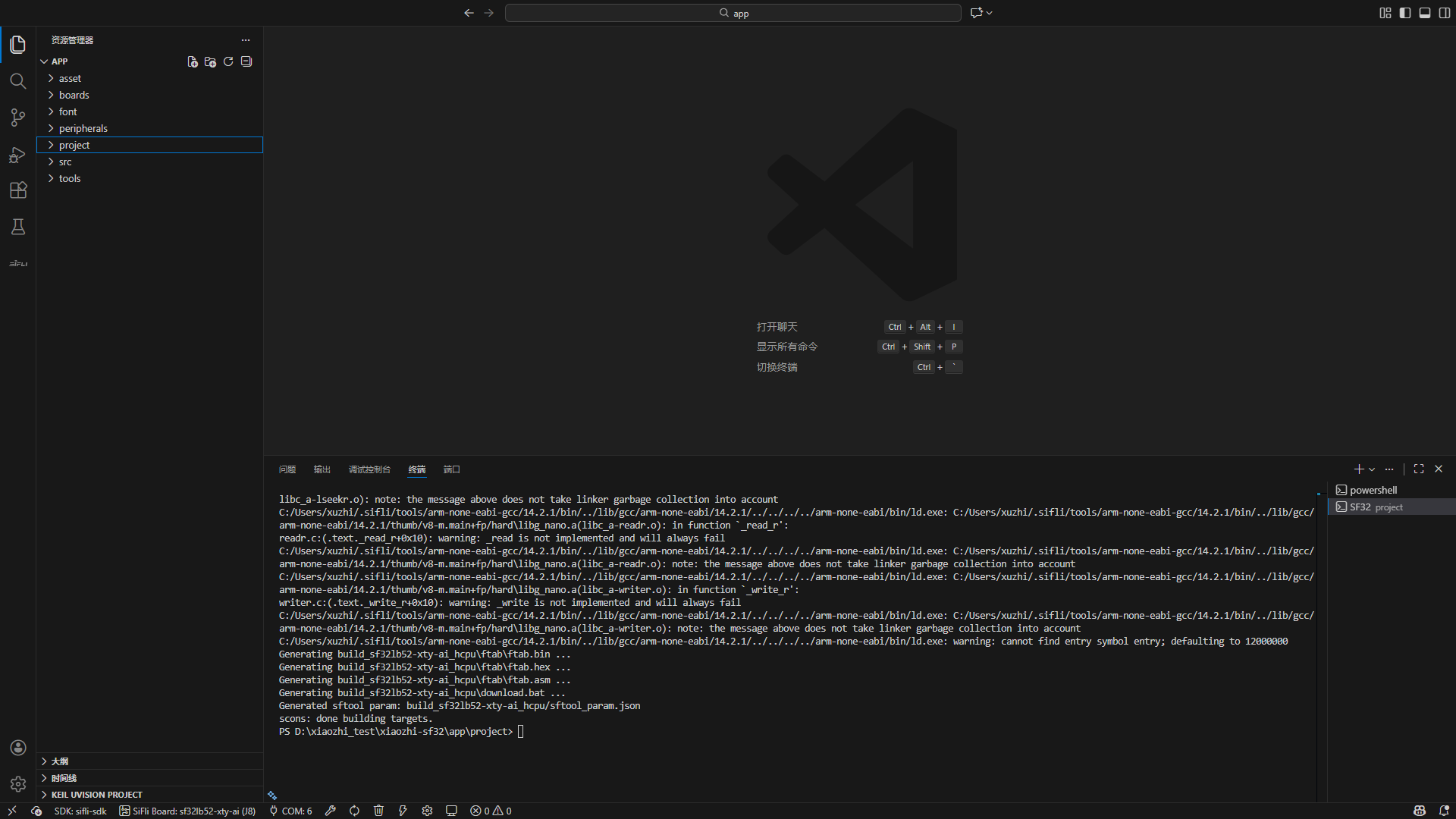Click the app command center search box
This screenshot has height=819, width=1456.
point(733,13)
